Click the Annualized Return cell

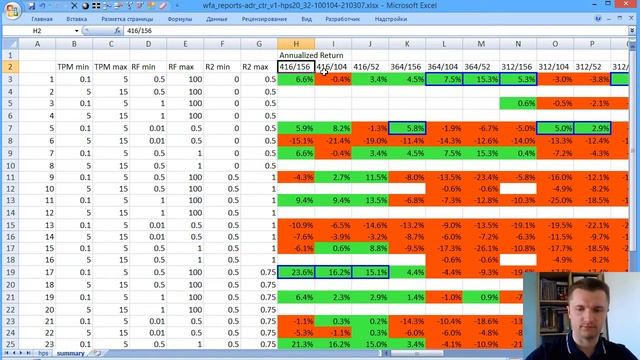coord(311,55)
